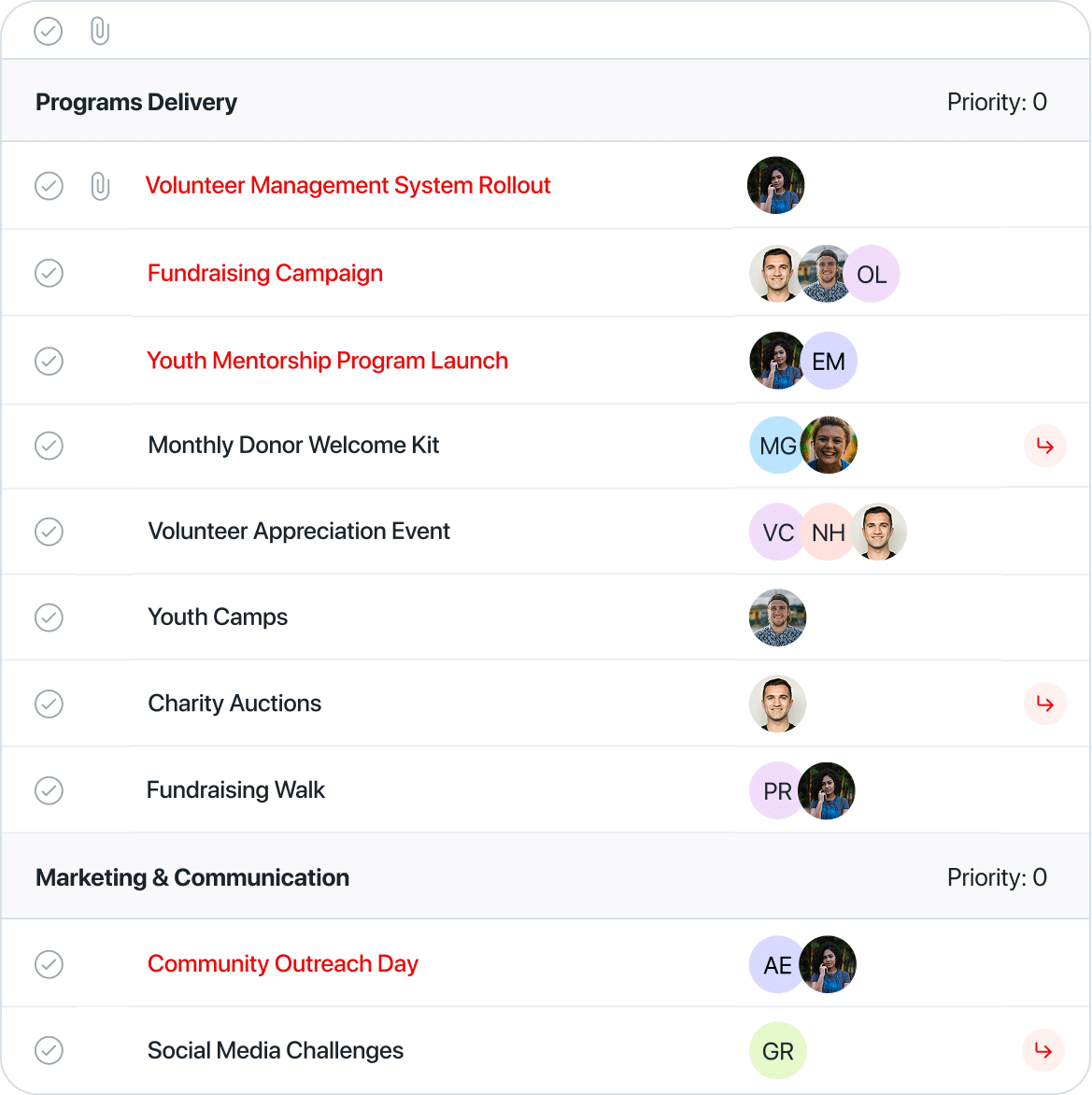
Task: Open the Youth Mentorship Program Launch task
Action: coord(328,361)
